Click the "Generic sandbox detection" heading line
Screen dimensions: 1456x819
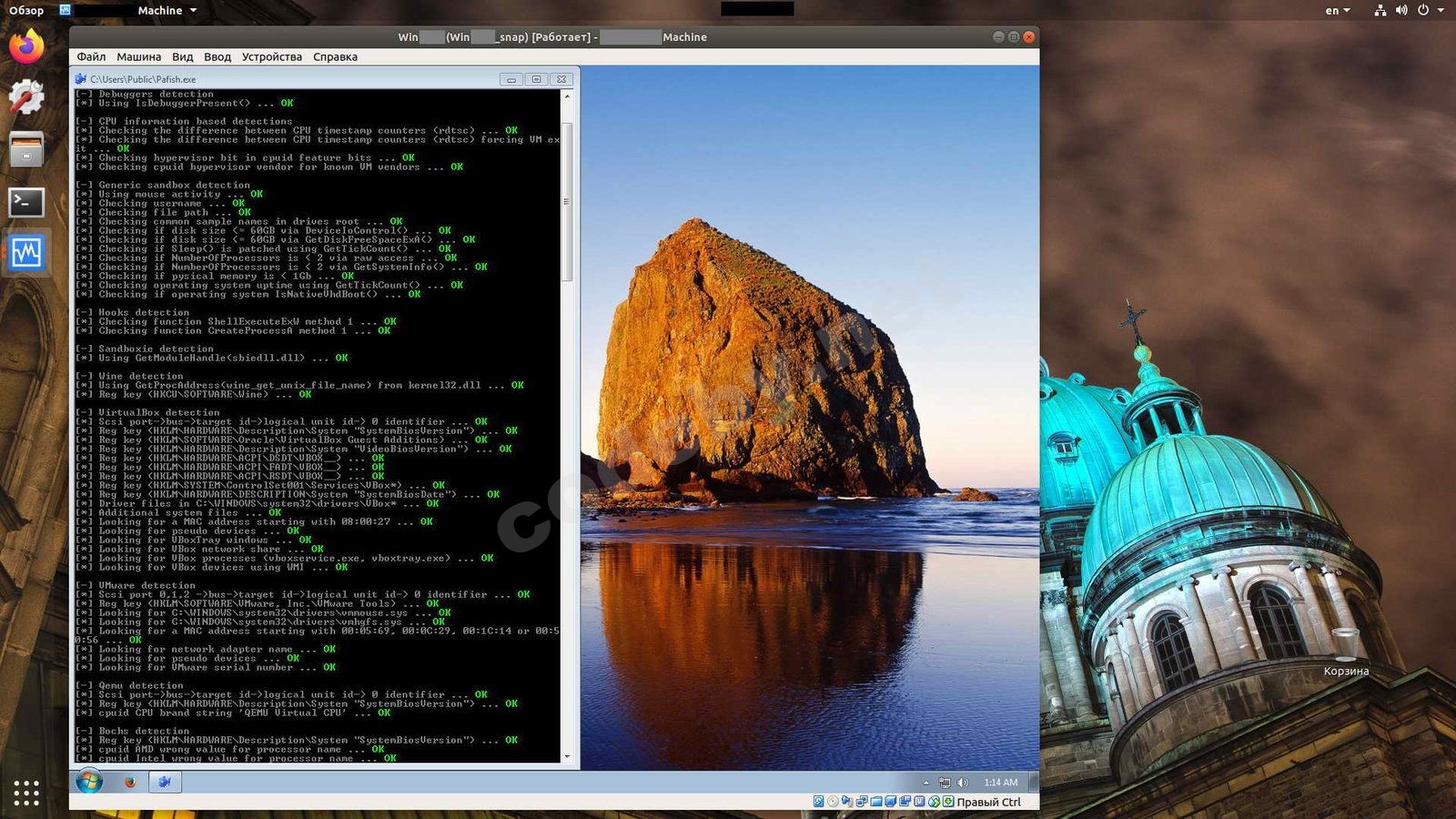(x=163, y=185)
